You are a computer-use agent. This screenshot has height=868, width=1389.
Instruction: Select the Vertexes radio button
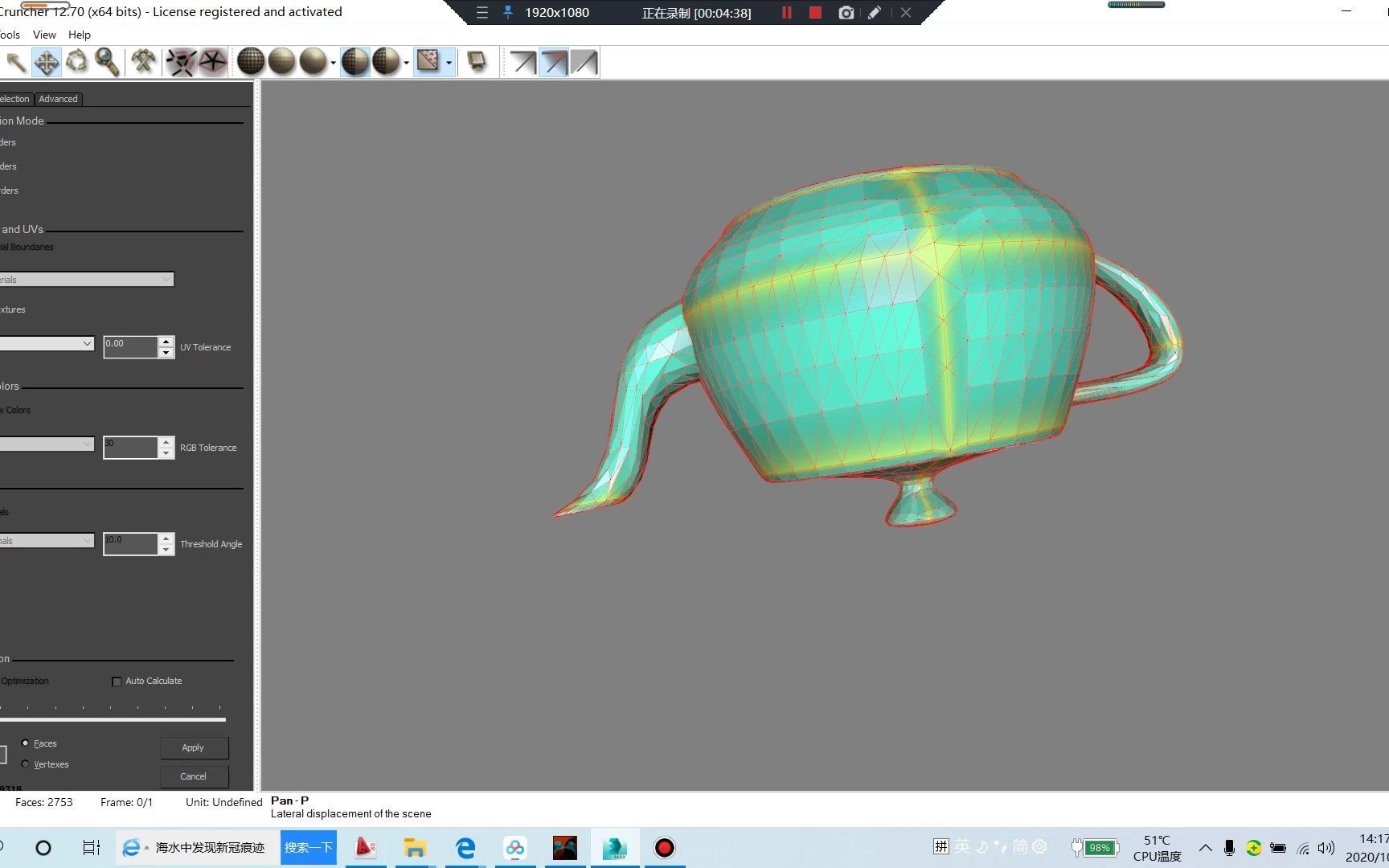tap(25, 764)
